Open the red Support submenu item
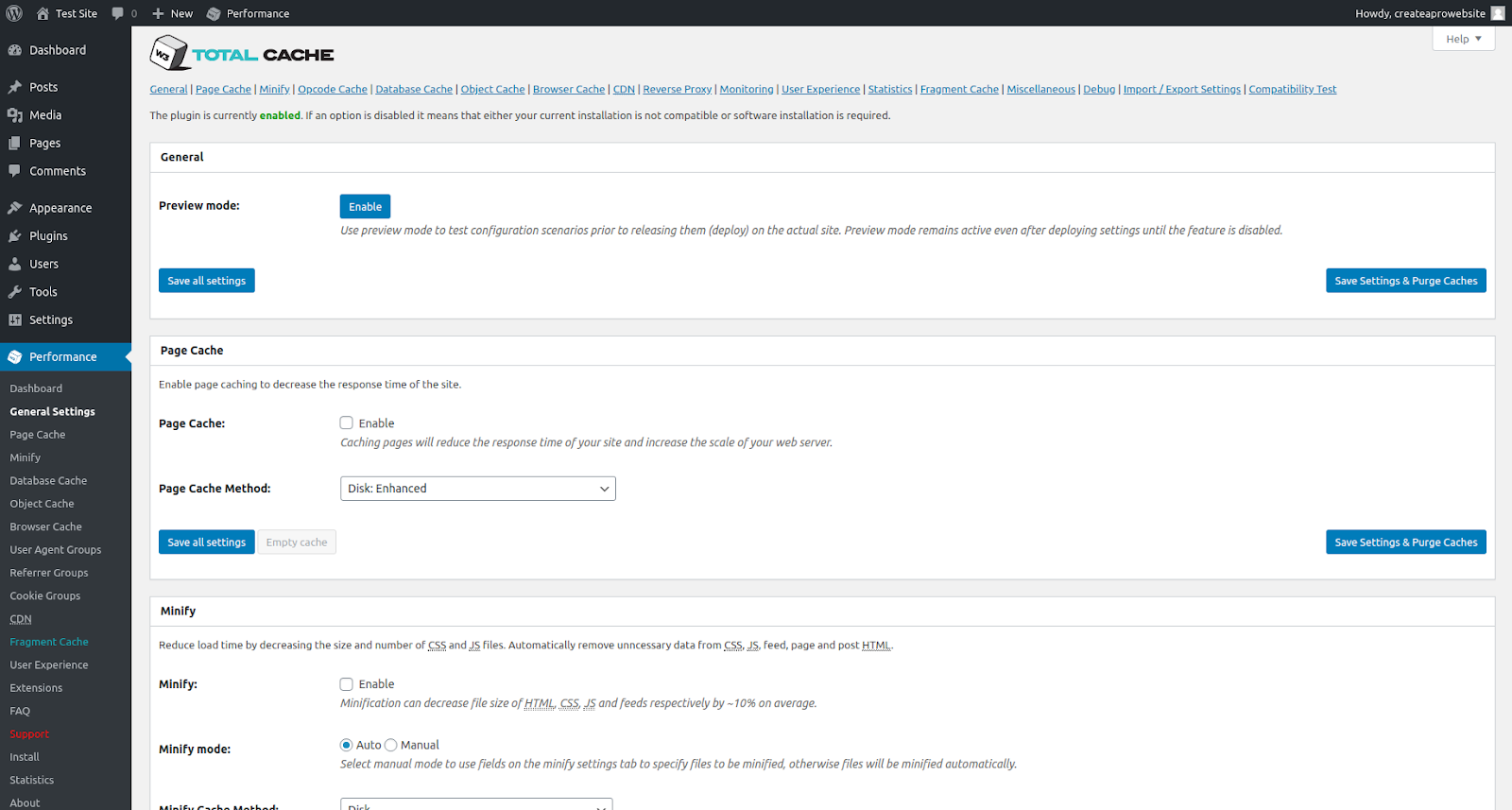This screenshot has height=810, width=1512. 29,734
